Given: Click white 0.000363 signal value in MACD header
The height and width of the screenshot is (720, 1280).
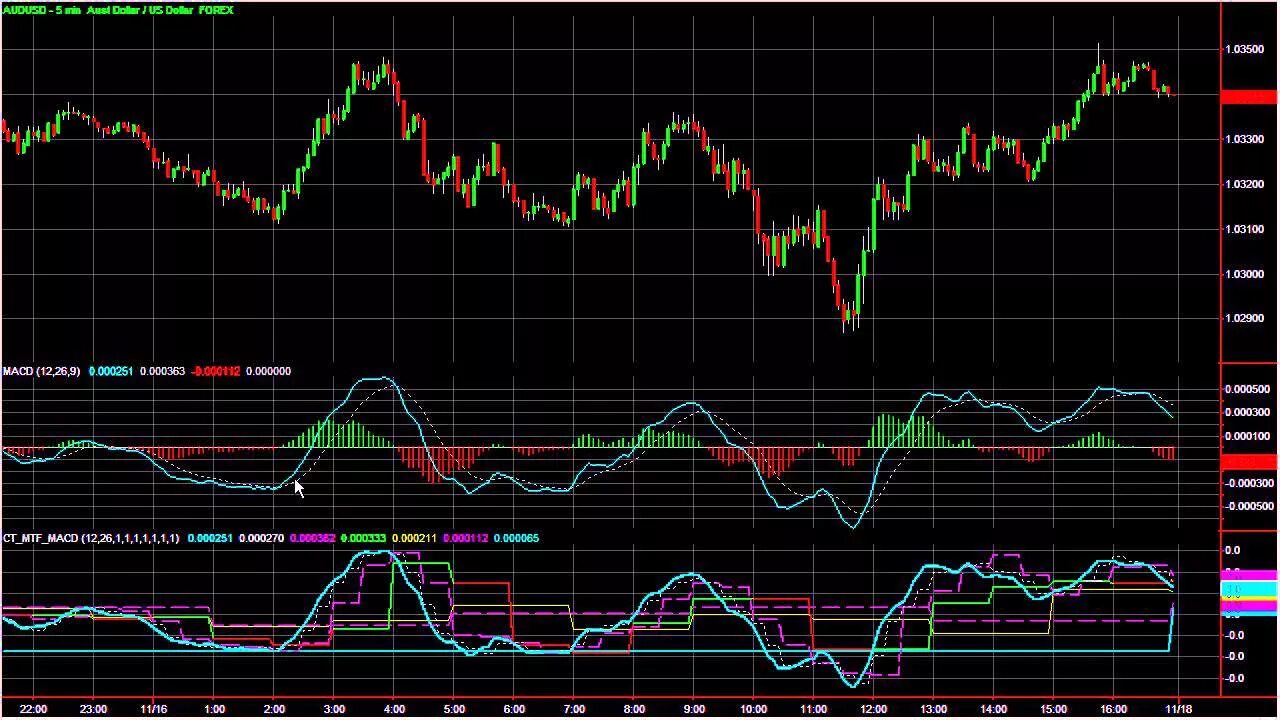Looking at the screenshot, I should click(162, 371).
